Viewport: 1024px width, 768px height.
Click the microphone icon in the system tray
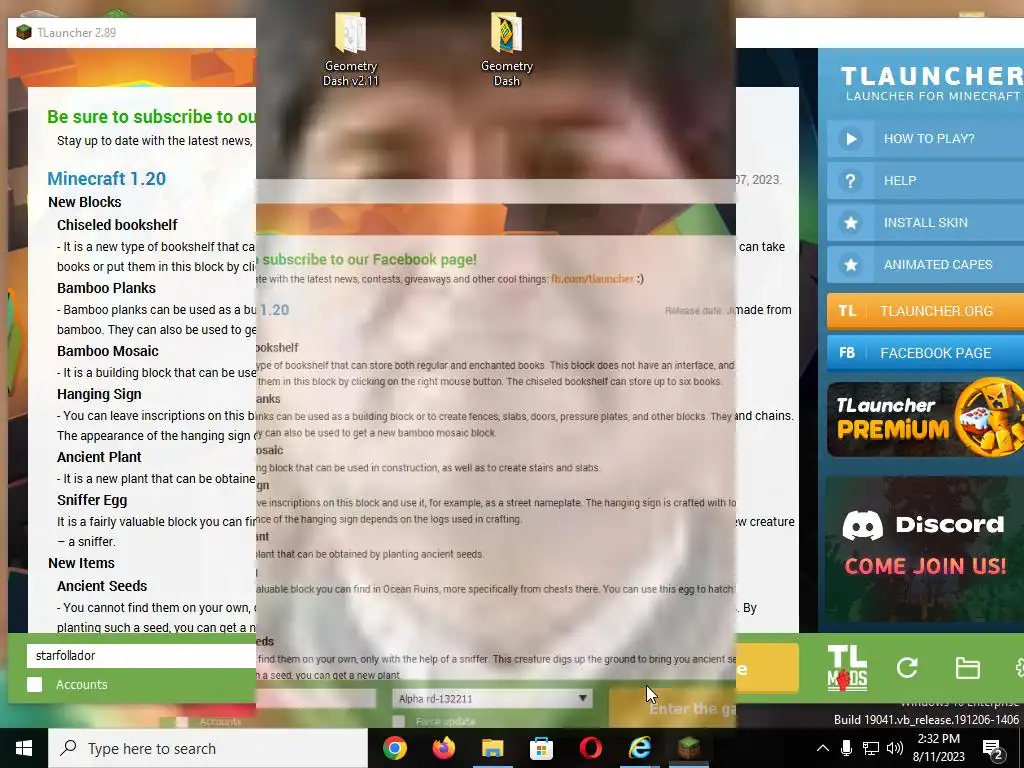pyautogui.click(x=846, y=748)
